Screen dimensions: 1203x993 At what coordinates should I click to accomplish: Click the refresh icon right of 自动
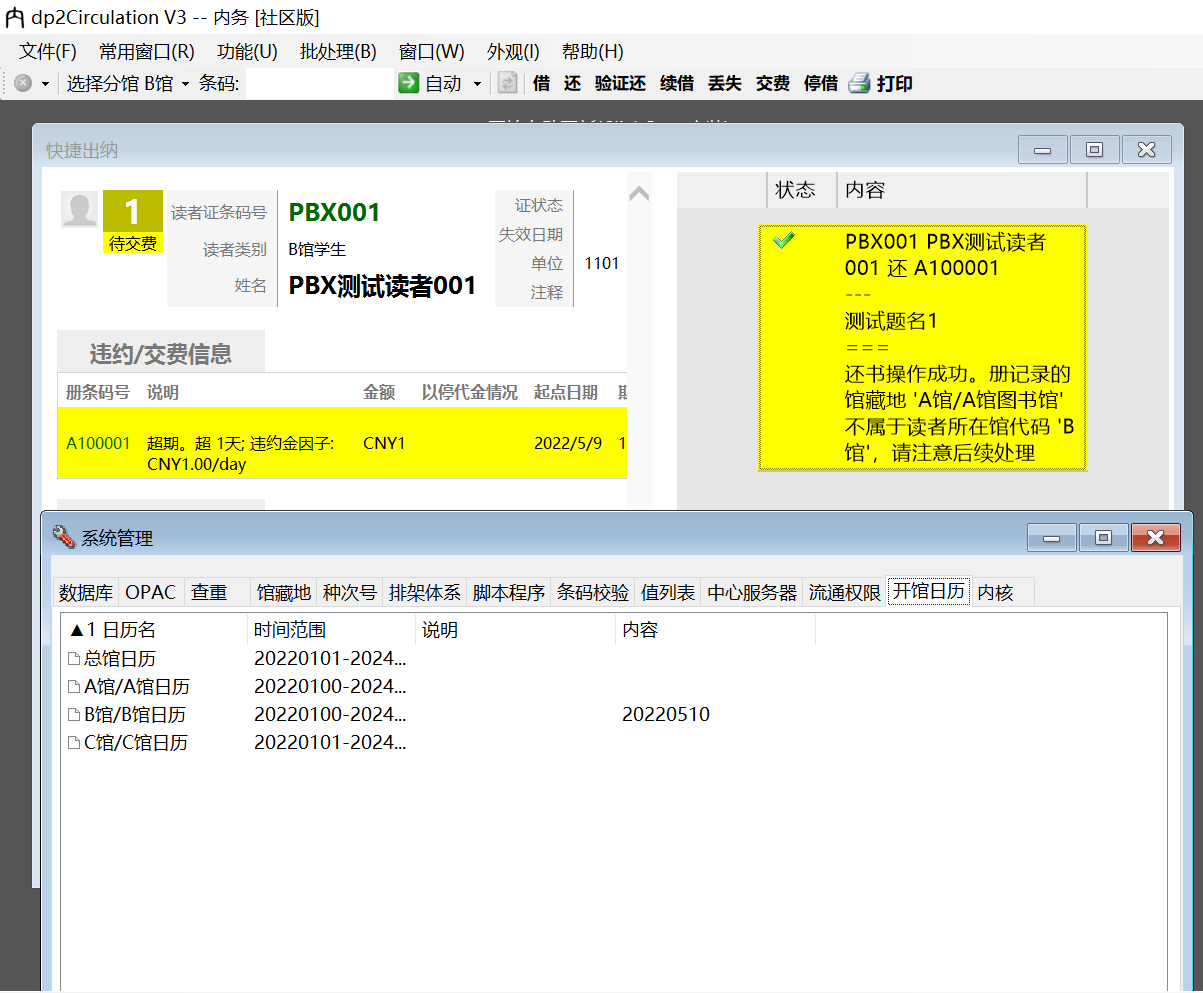pyautogui.click(x=507, y=84)
